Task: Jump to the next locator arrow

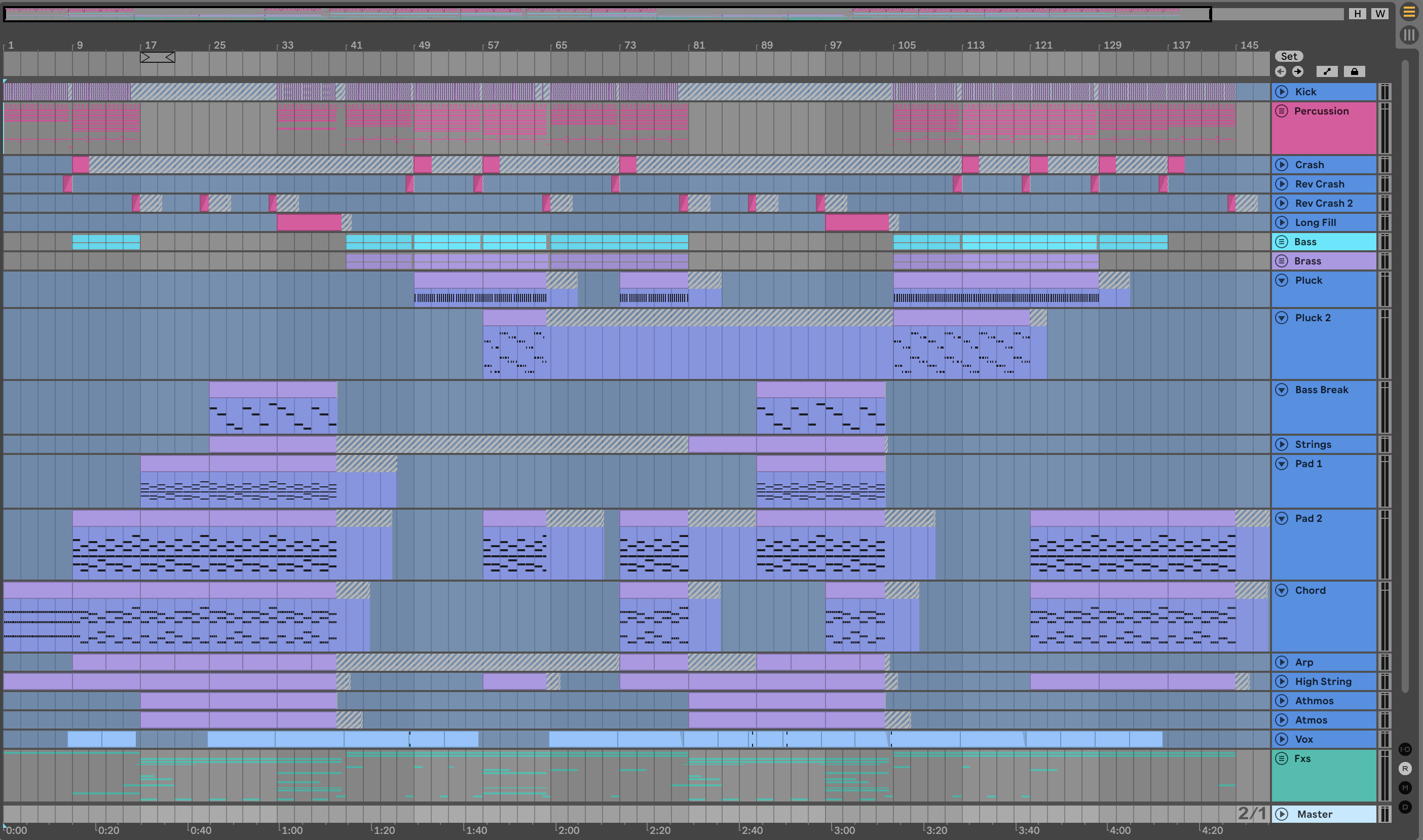Action: tap(1298, 71)
